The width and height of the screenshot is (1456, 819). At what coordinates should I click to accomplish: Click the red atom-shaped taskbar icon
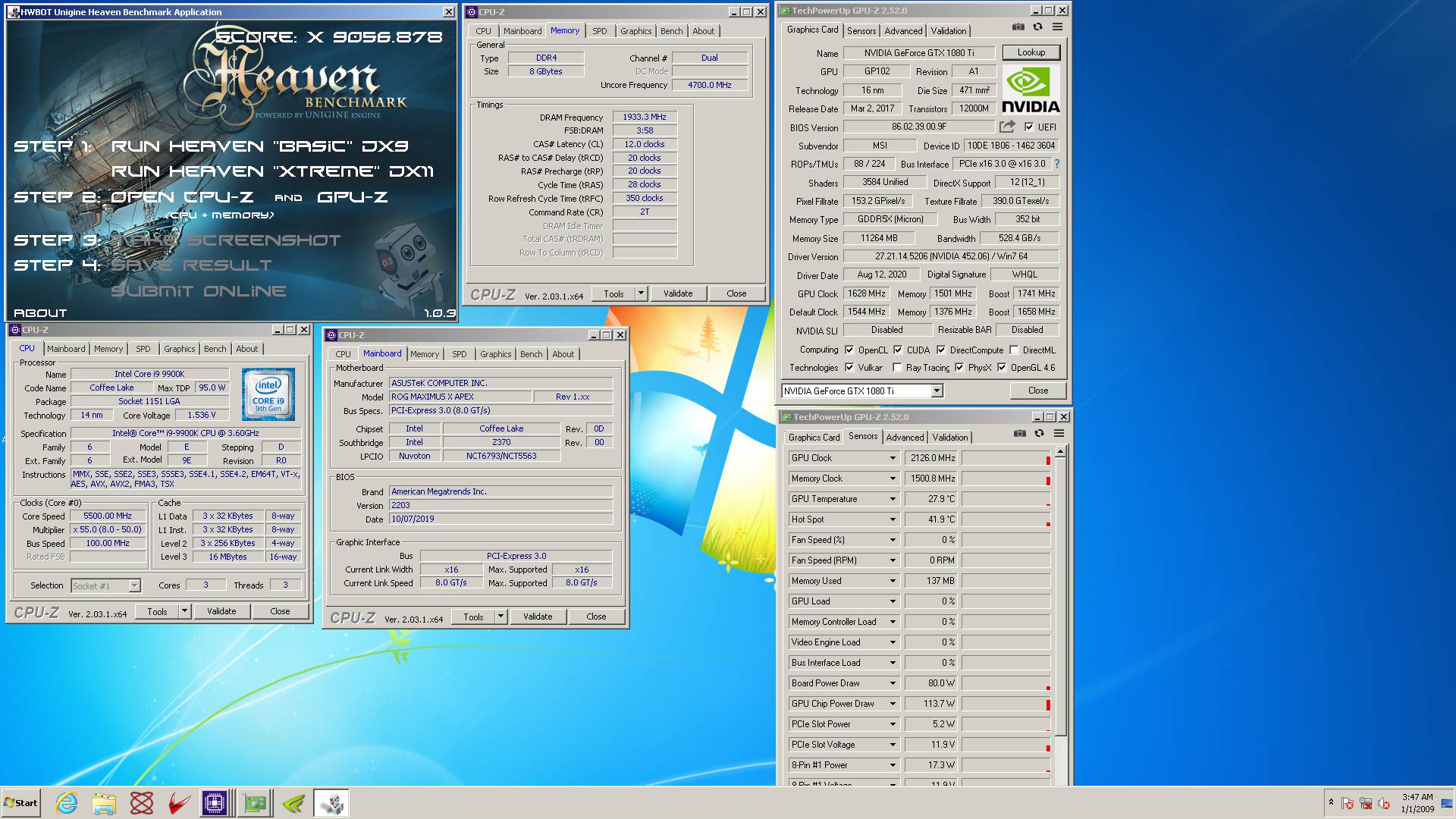coord(142,803)
